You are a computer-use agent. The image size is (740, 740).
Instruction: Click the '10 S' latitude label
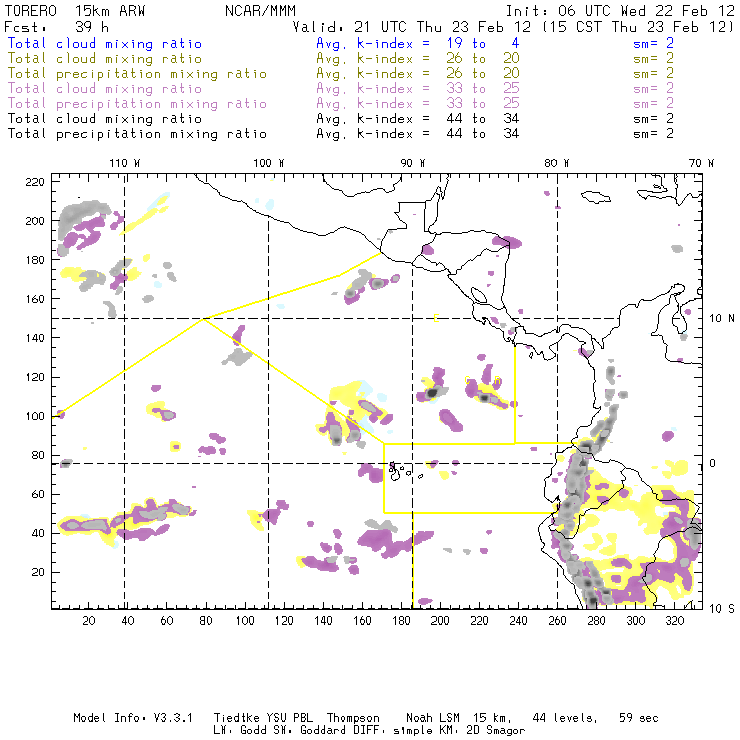722,609
